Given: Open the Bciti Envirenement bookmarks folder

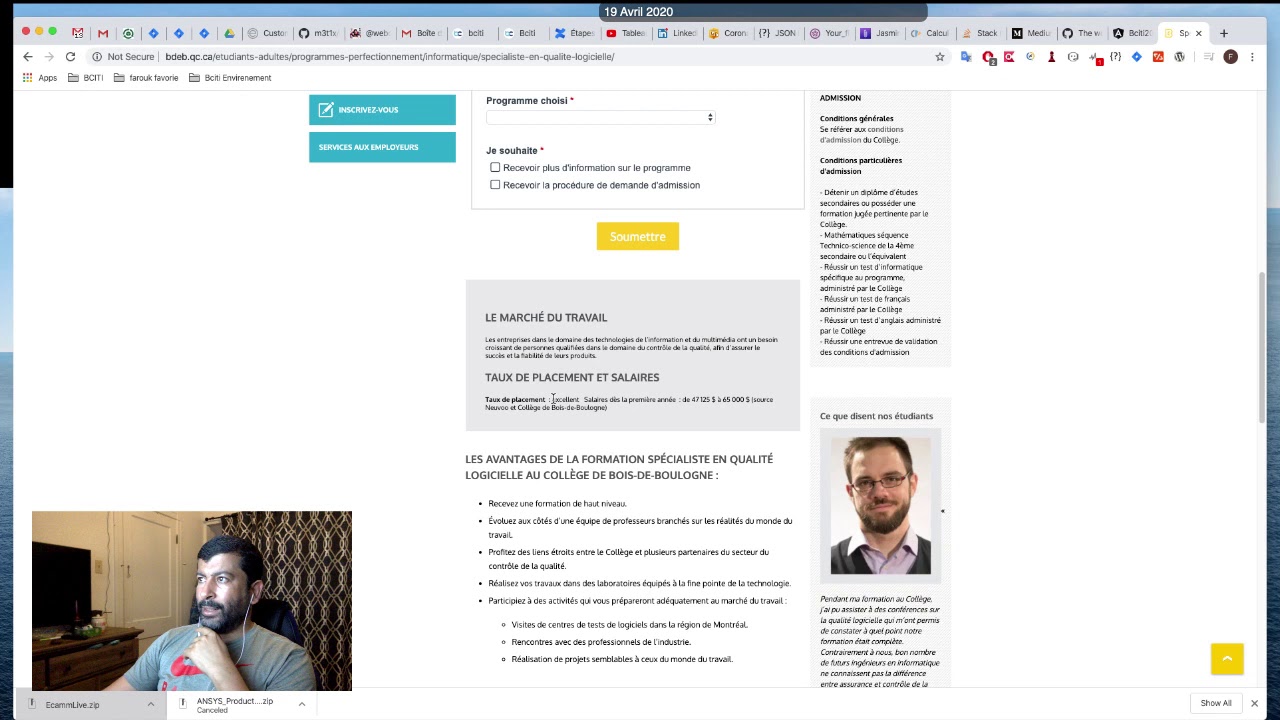Looking at the screenshot, I should coord(230,78).
